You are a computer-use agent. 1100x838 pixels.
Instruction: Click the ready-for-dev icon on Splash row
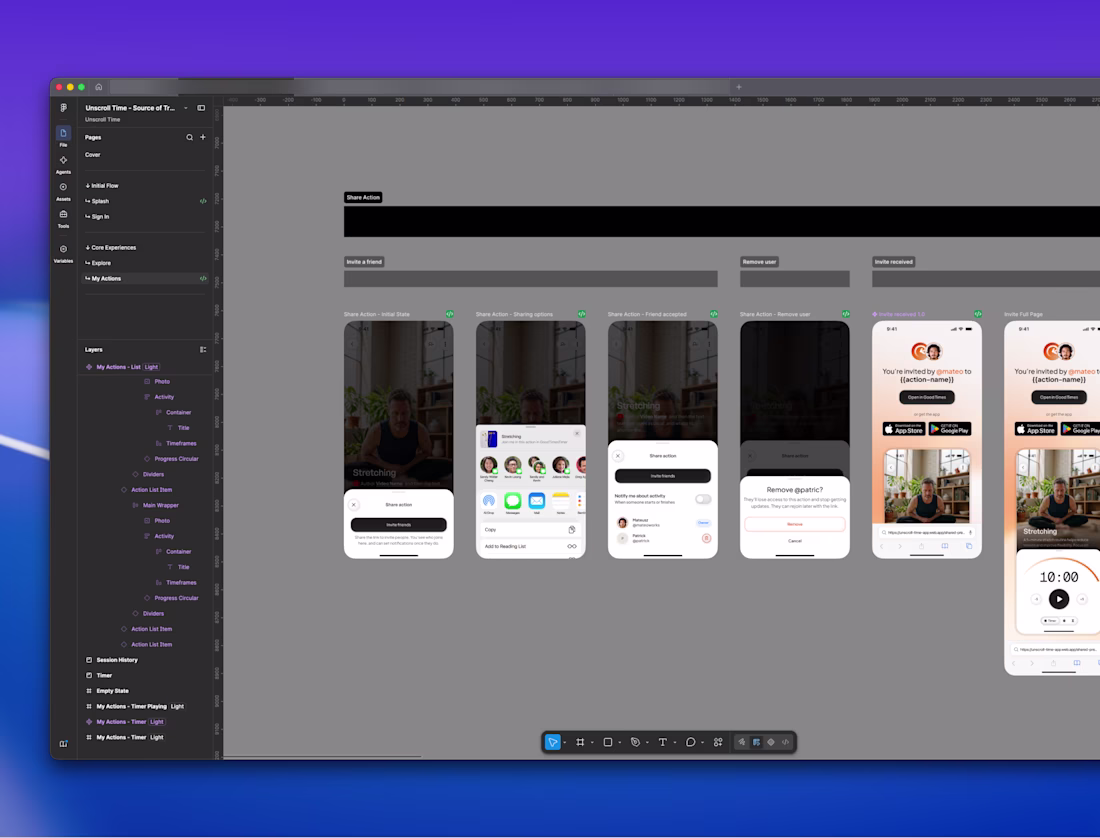tap(203, 201)
